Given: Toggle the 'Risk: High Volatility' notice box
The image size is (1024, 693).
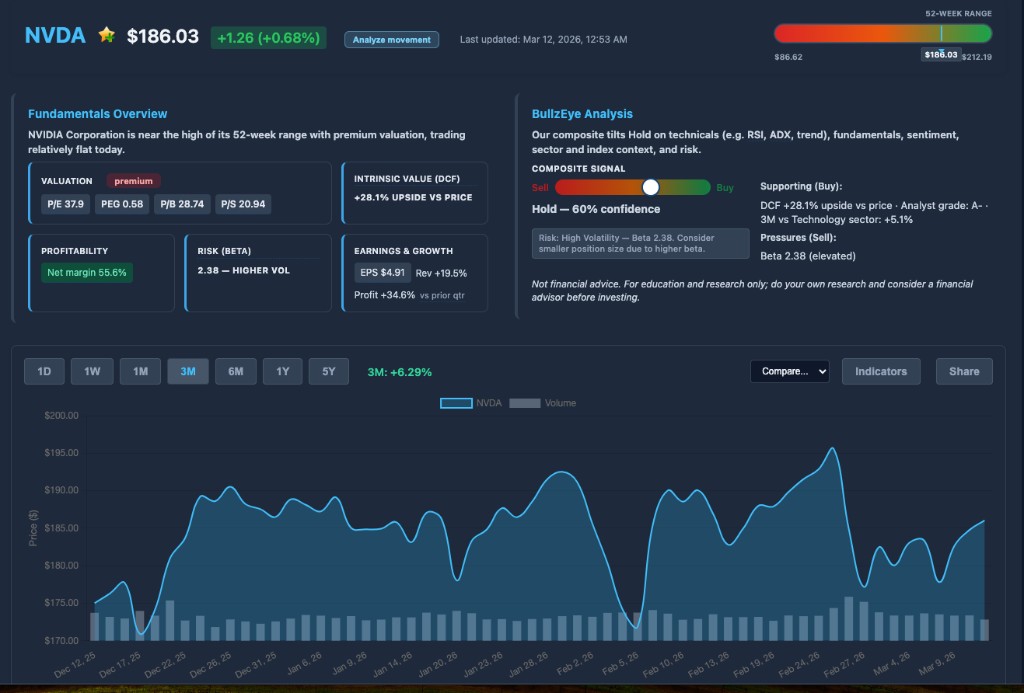Looking at the screenshot, I should point(635,242).
